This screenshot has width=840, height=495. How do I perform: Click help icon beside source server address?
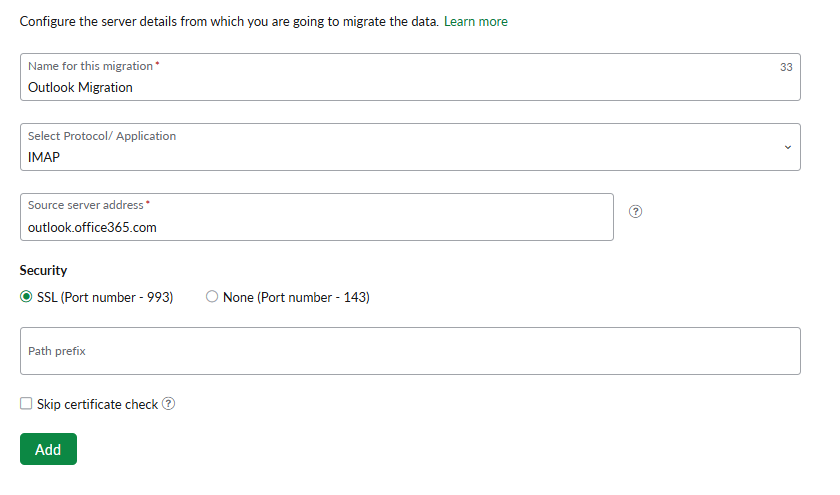click(x=635, y=212)
